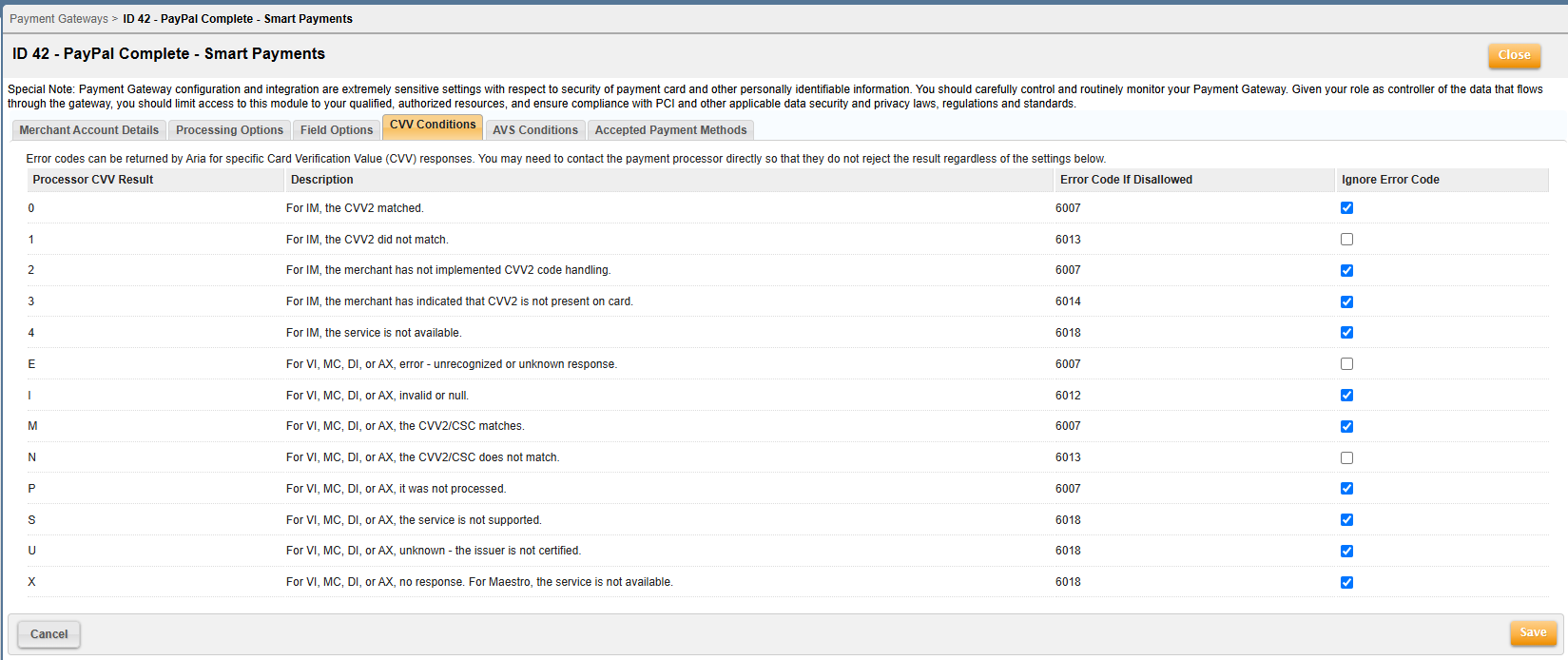Viewport: 1568px width, 660px height.
Task: Open the Merchant Account Details tab
Action: point(89,130)
